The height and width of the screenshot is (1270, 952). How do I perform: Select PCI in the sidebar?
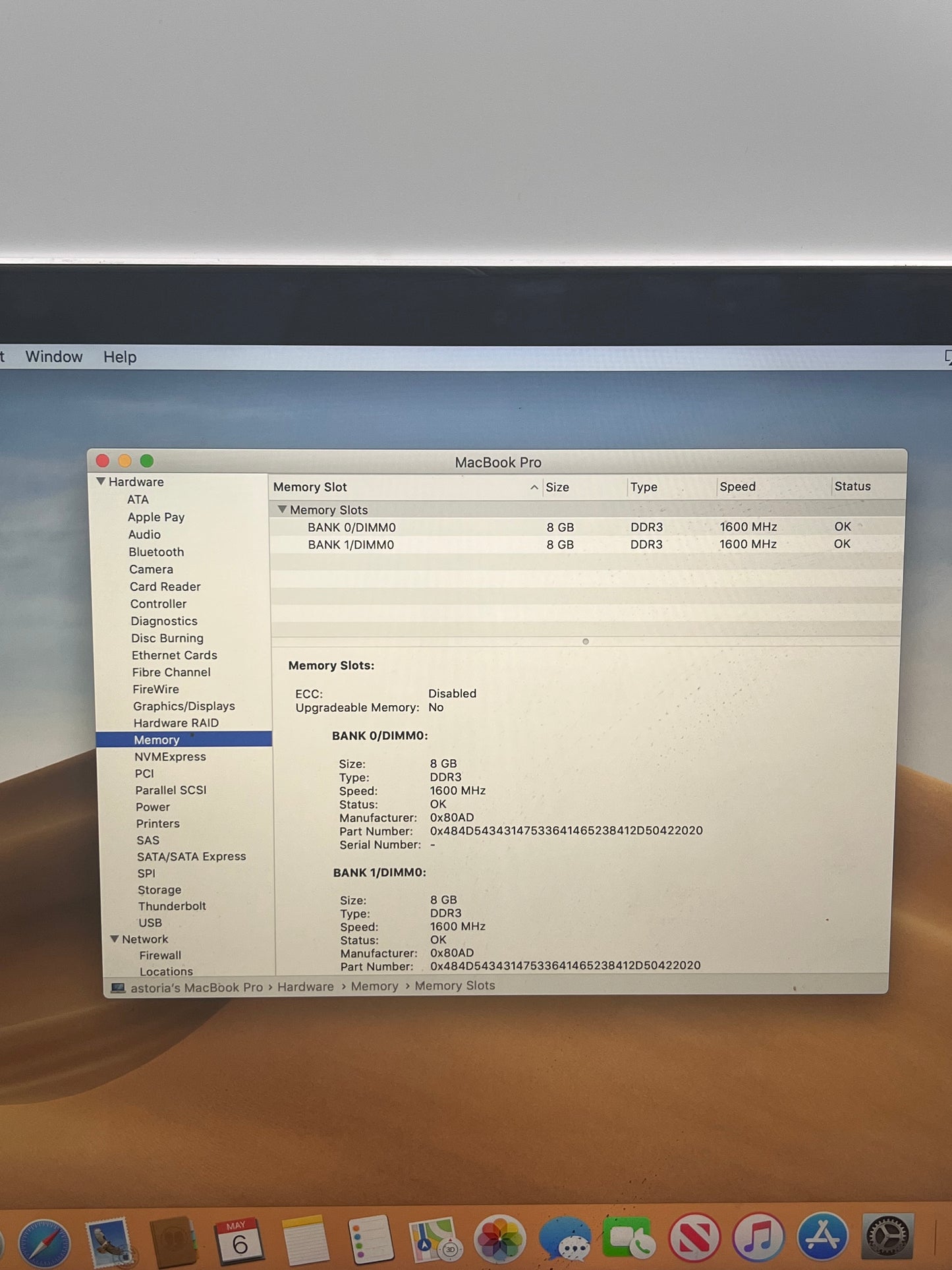pyautogui.click(x=144, y=773)
